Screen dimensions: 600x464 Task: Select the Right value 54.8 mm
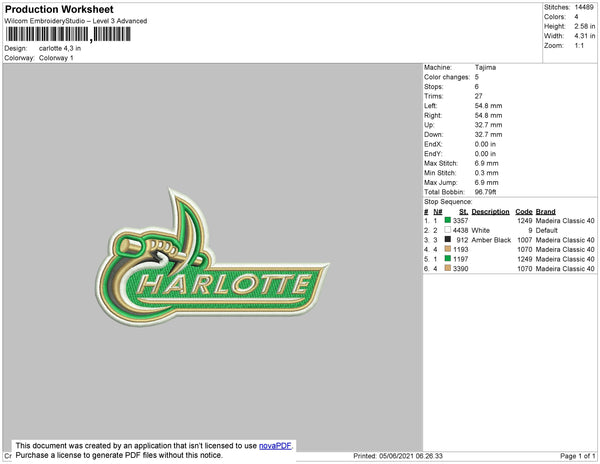(488, 115)
